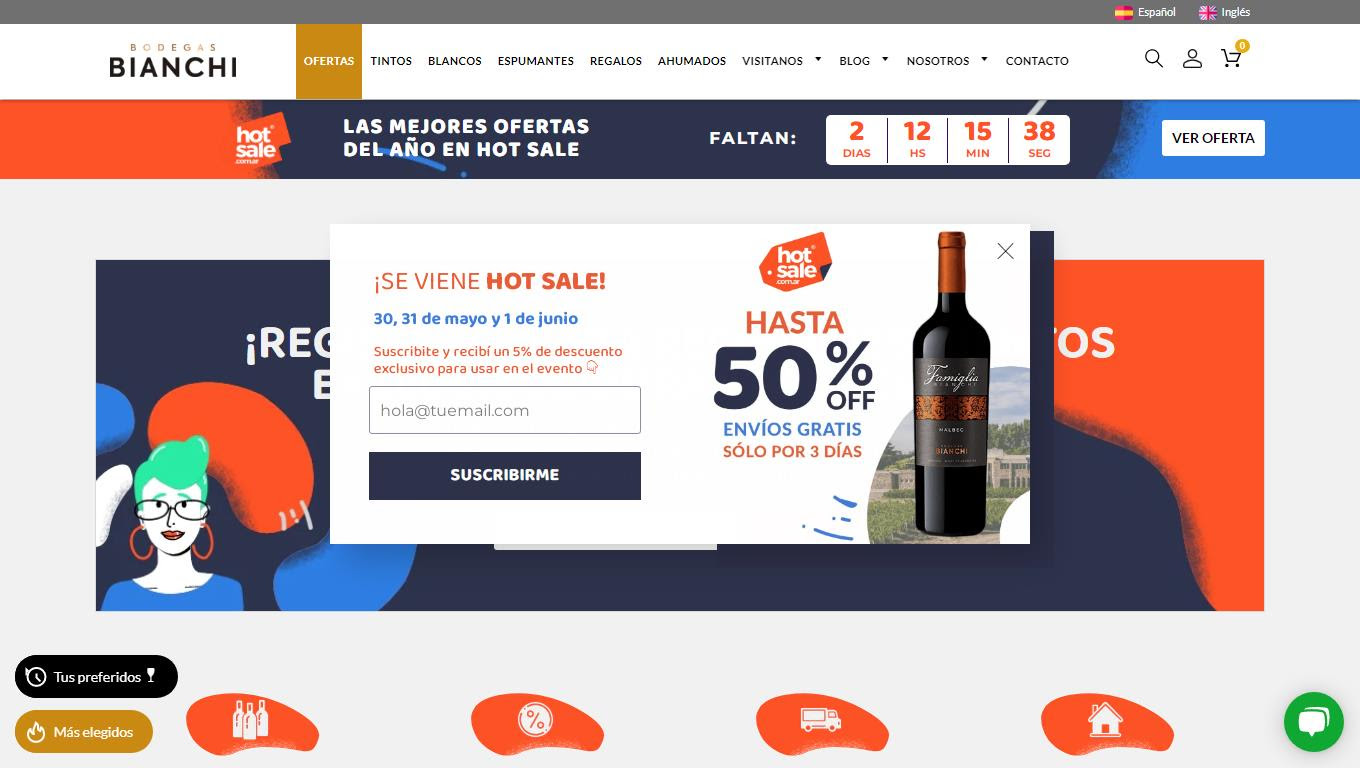Viewport: 1360px width, 768px height.
Task: Click the wine bottles category icon
Action: 251,721
